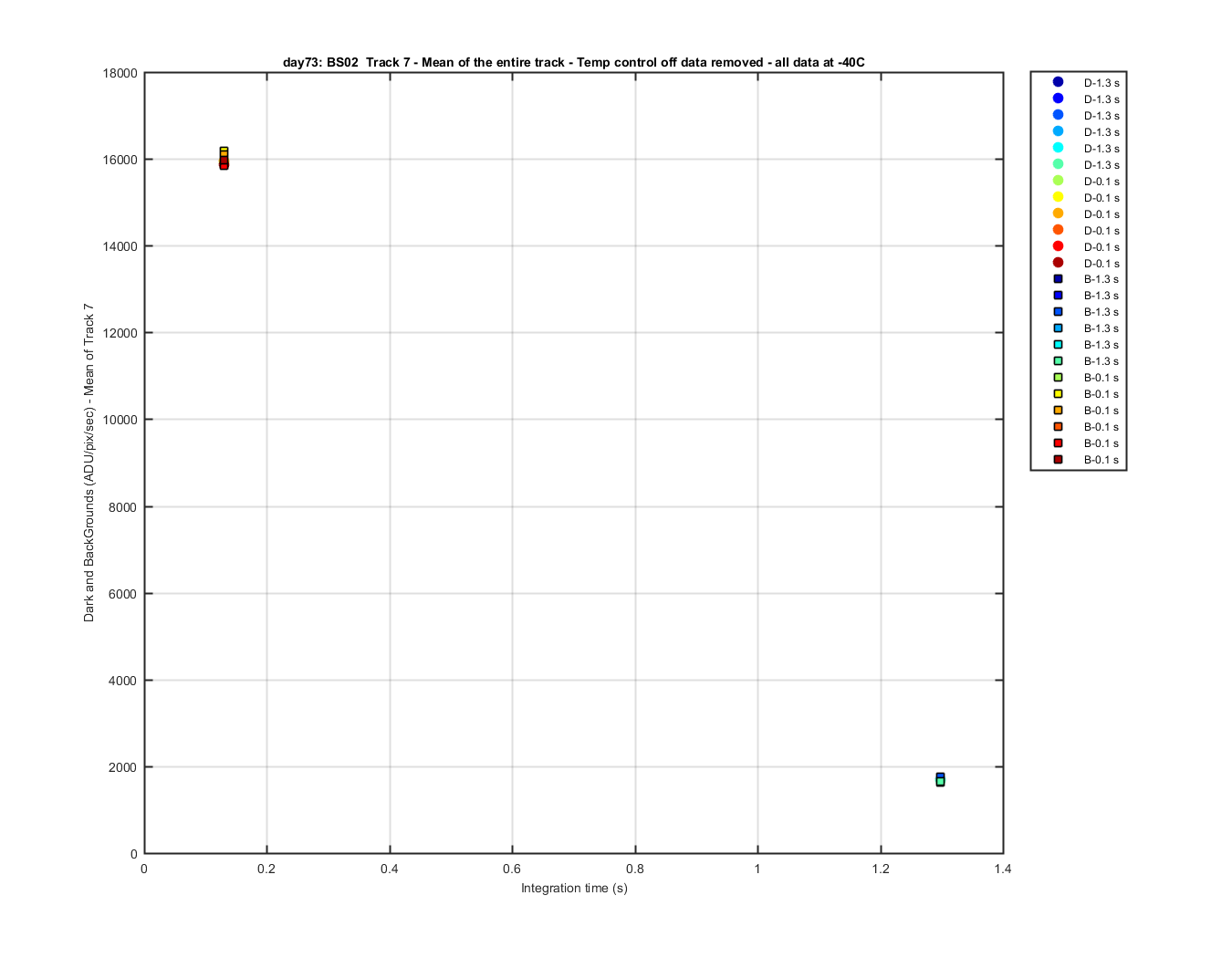The image size is (1232, 958).
Task: Select the cyan circle D-1.3 s legend marker
Action: 1058,148
